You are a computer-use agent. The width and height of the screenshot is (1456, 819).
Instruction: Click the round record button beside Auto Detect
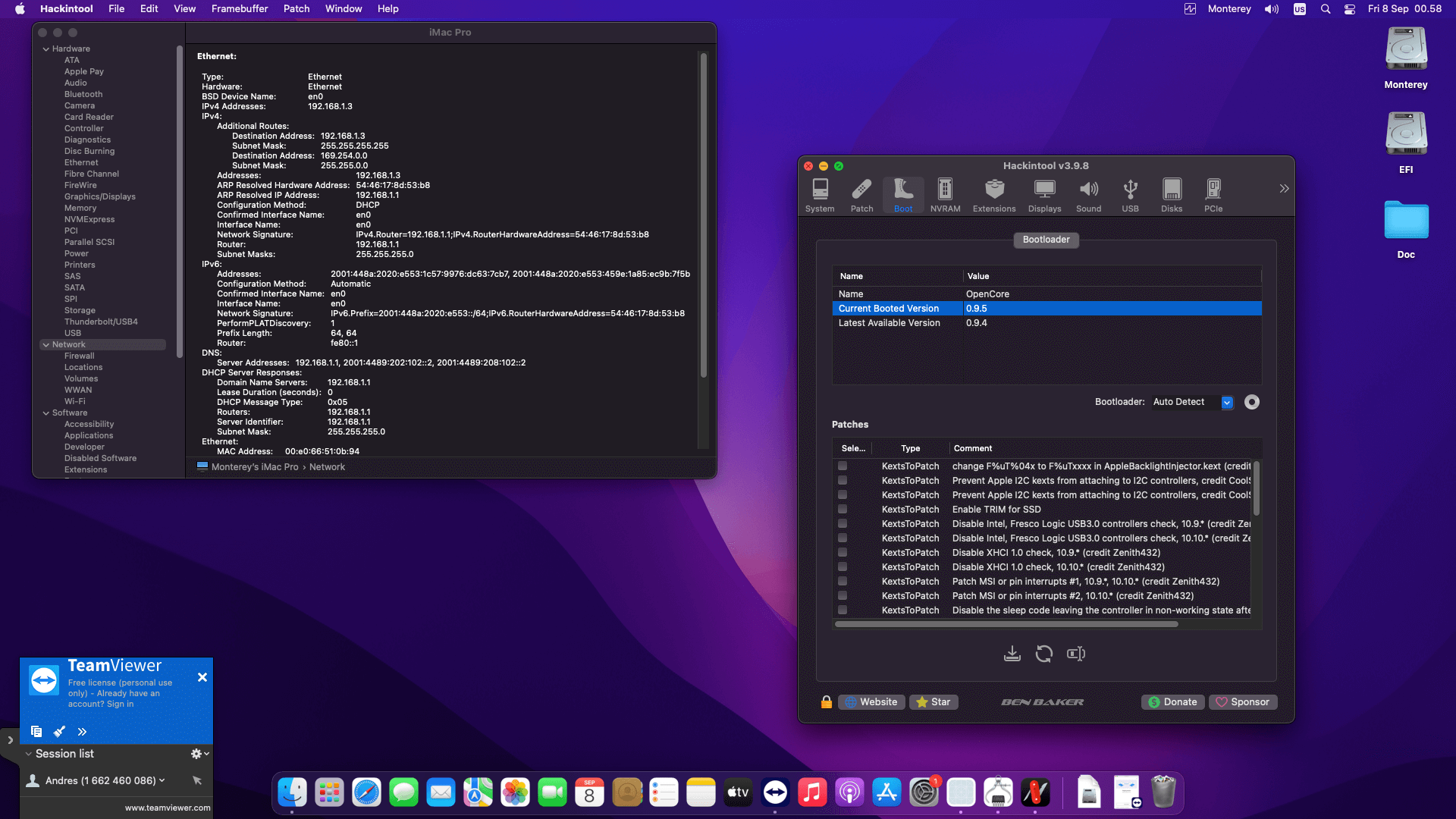coord(1252,402)
